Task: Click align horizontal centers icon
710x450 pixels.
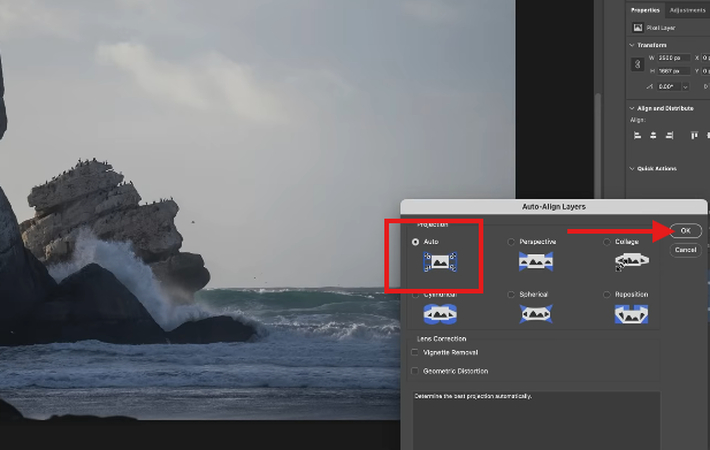Action: 653,135
